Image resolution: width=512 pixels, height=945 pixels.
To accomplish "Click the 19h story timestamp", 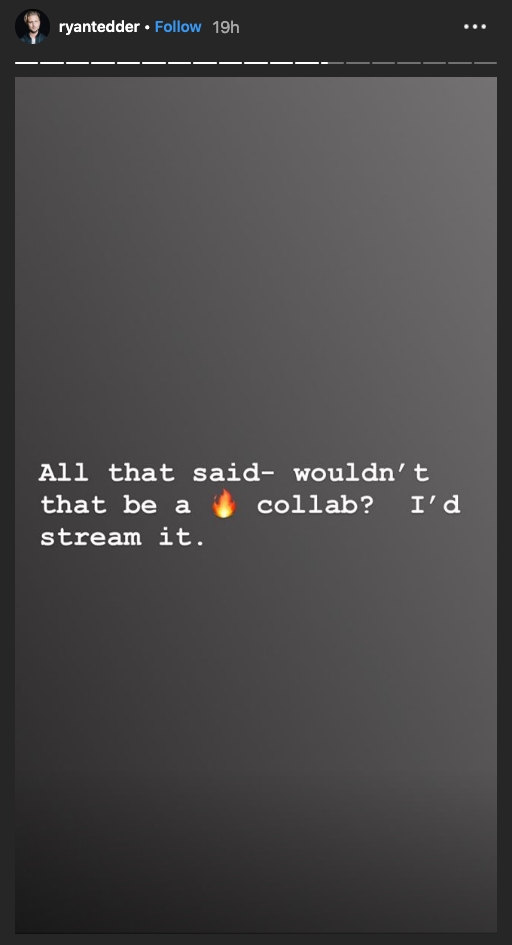I will pos(226,27).
